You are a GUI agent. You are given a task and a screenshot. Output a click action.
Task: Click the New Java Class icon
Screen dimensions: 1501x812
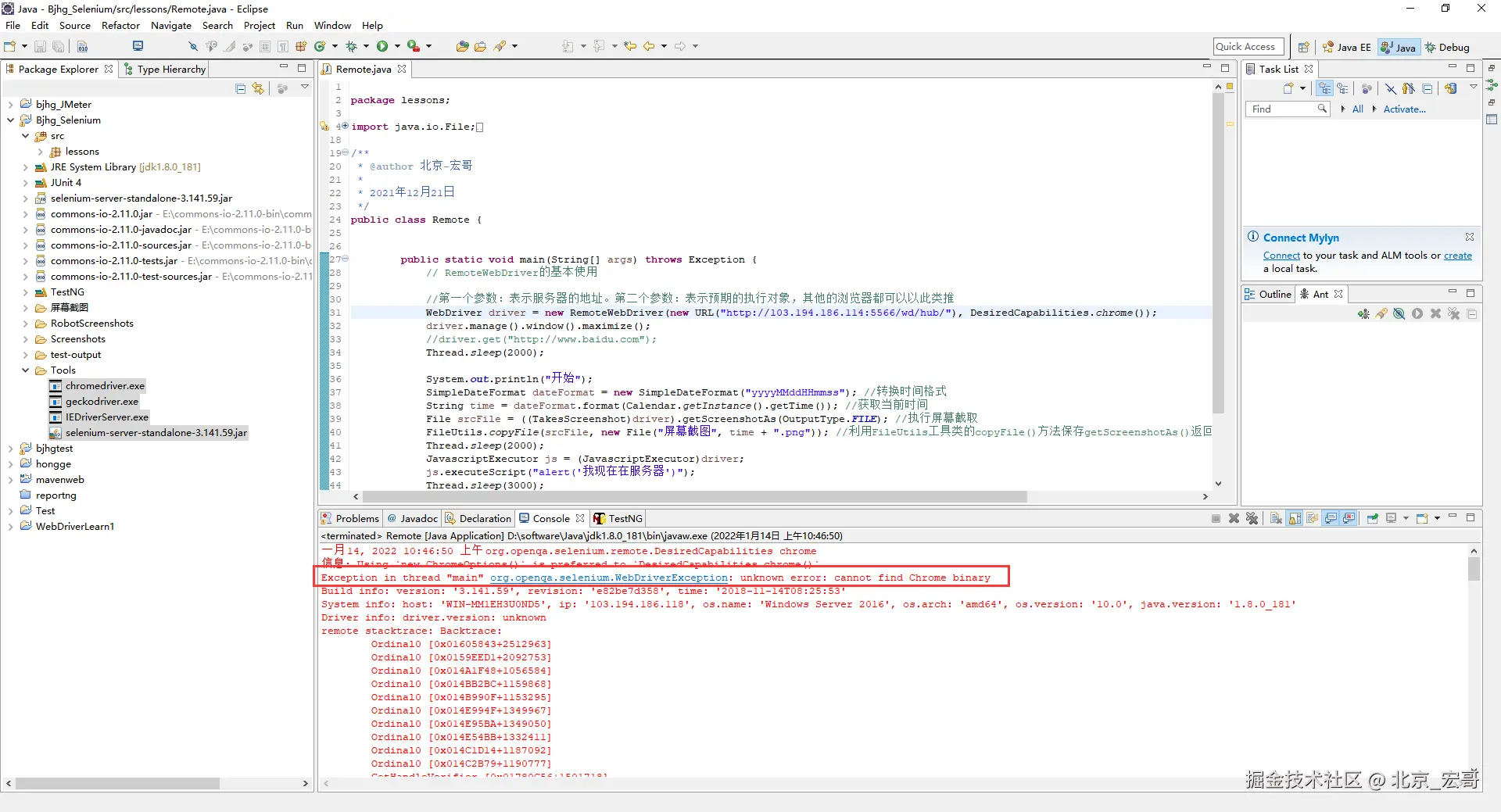320,47
